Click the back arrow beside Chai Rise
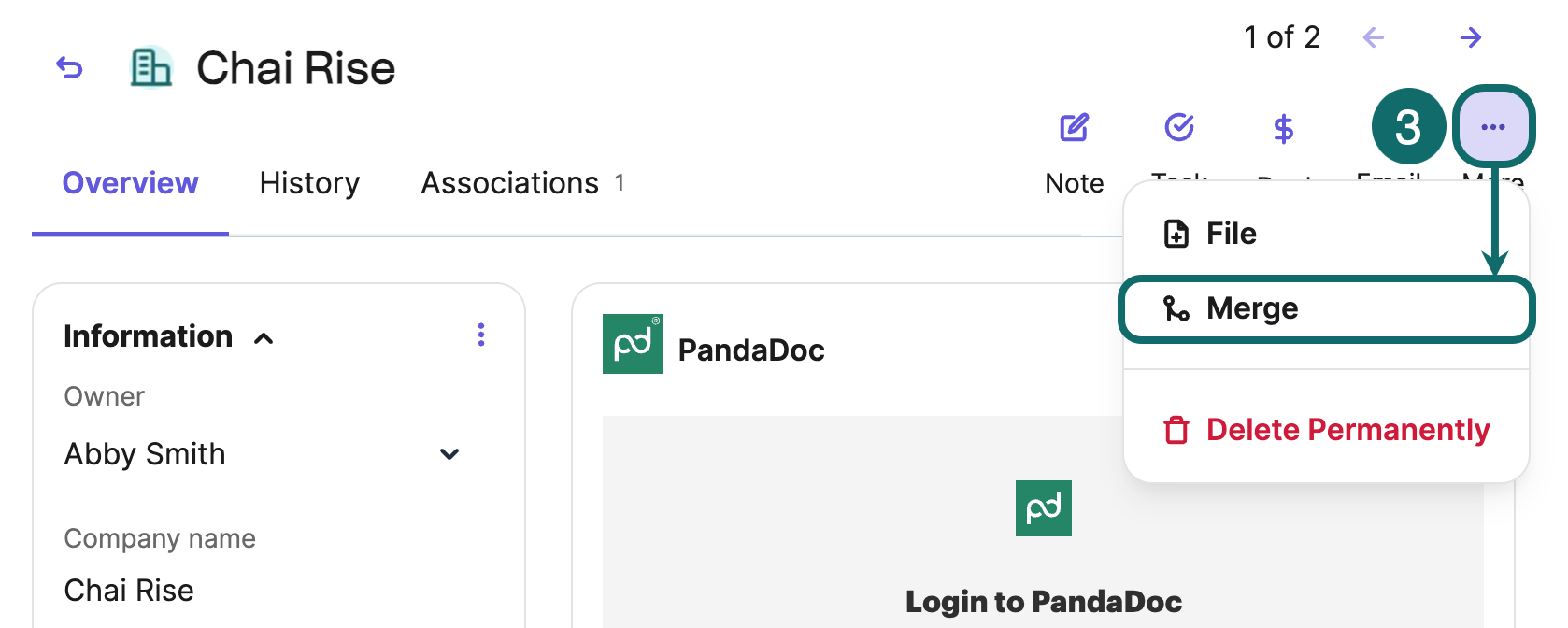The image size is (1568, 628). pyautogui.click(x=69, y=68)
